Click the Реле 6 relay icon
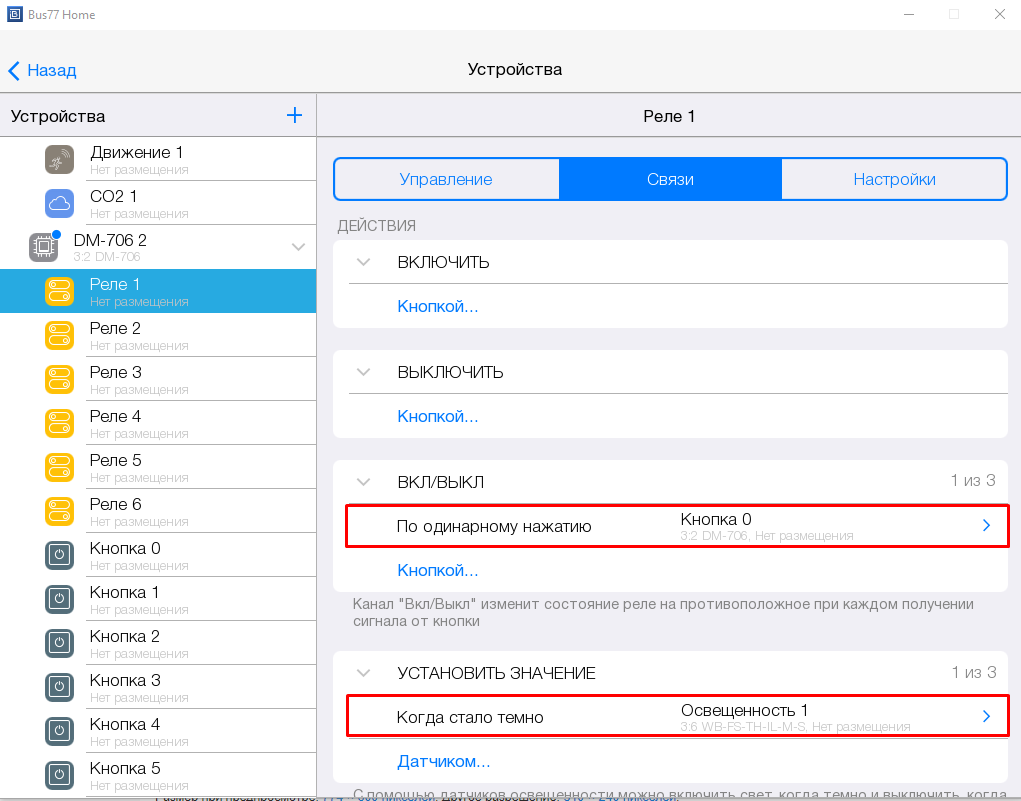The height and width of the screenshot is (801, 1021). 60,512
